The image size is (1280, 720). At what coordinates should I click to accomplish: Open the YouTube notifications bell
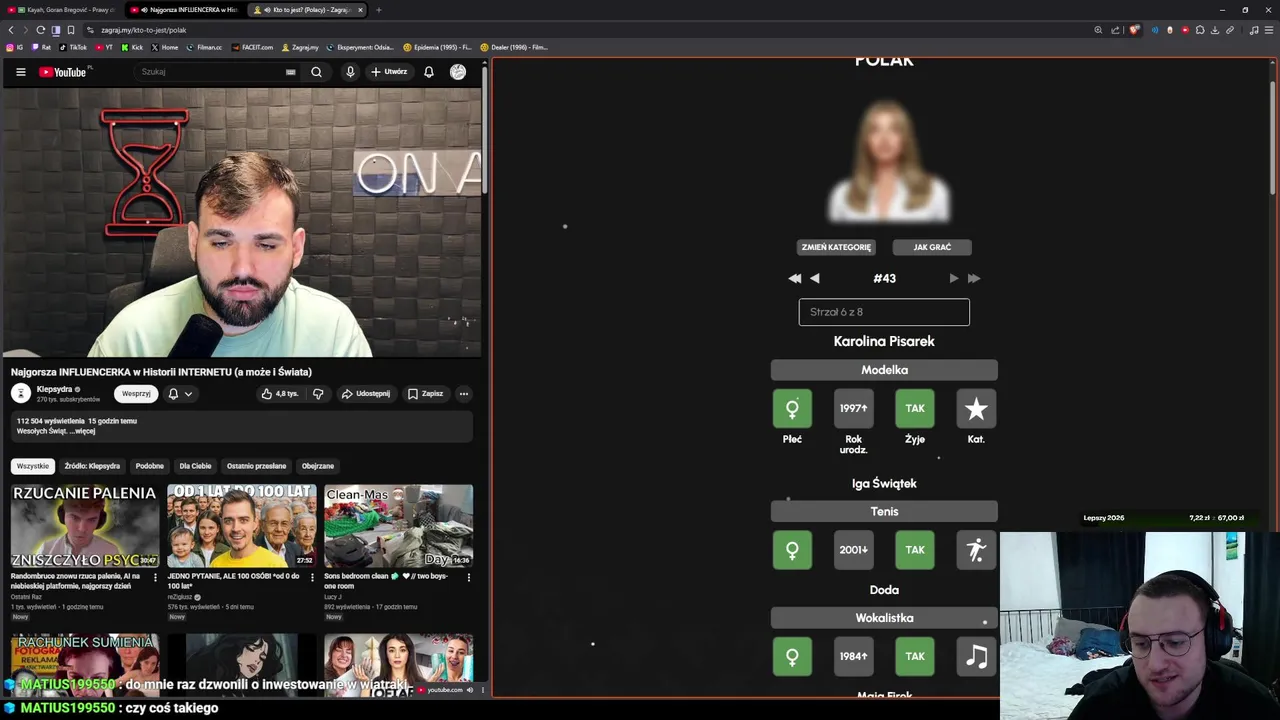click(x=429, y=72)
